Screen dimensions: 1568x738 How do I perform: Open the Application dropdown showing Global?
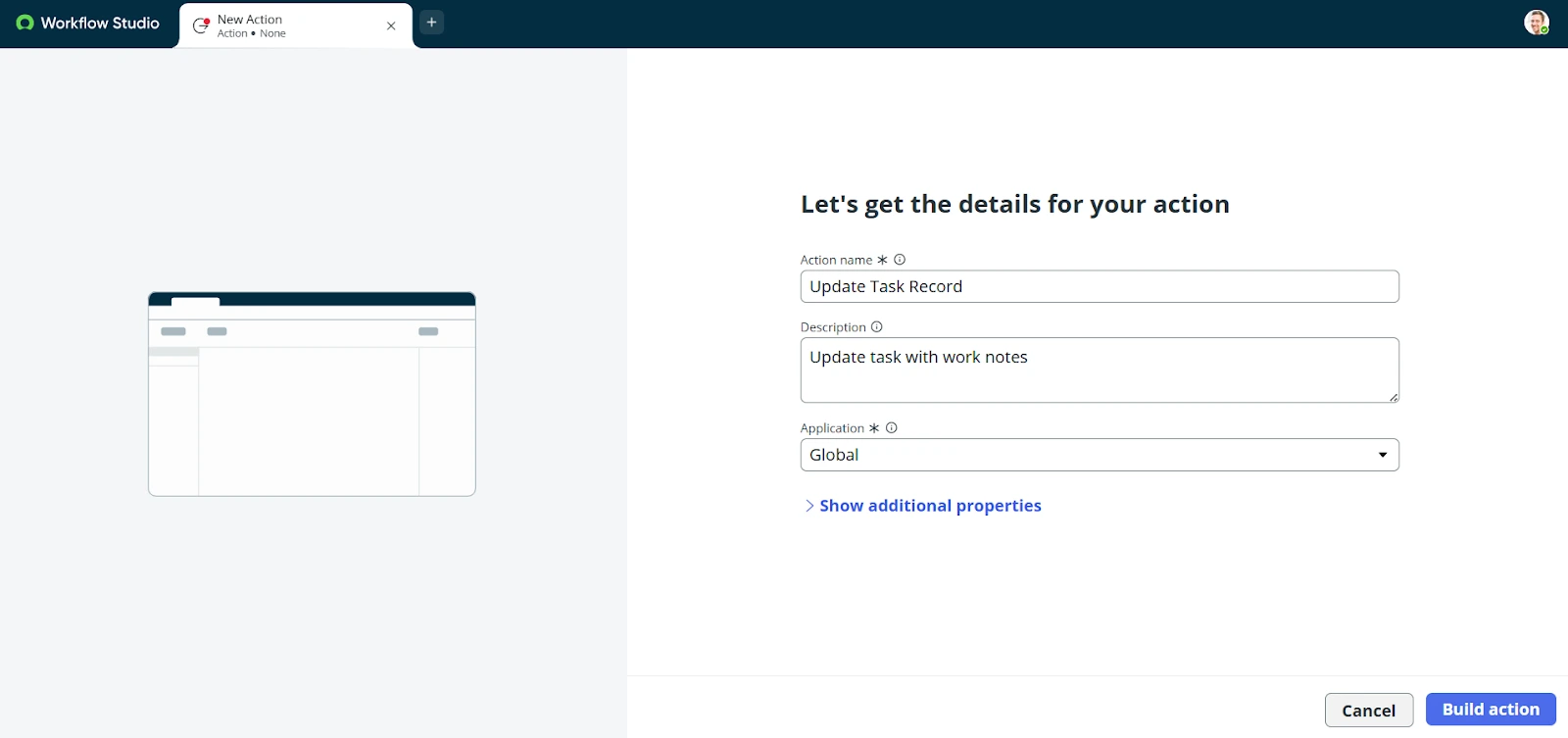[x=1100, y=455]
